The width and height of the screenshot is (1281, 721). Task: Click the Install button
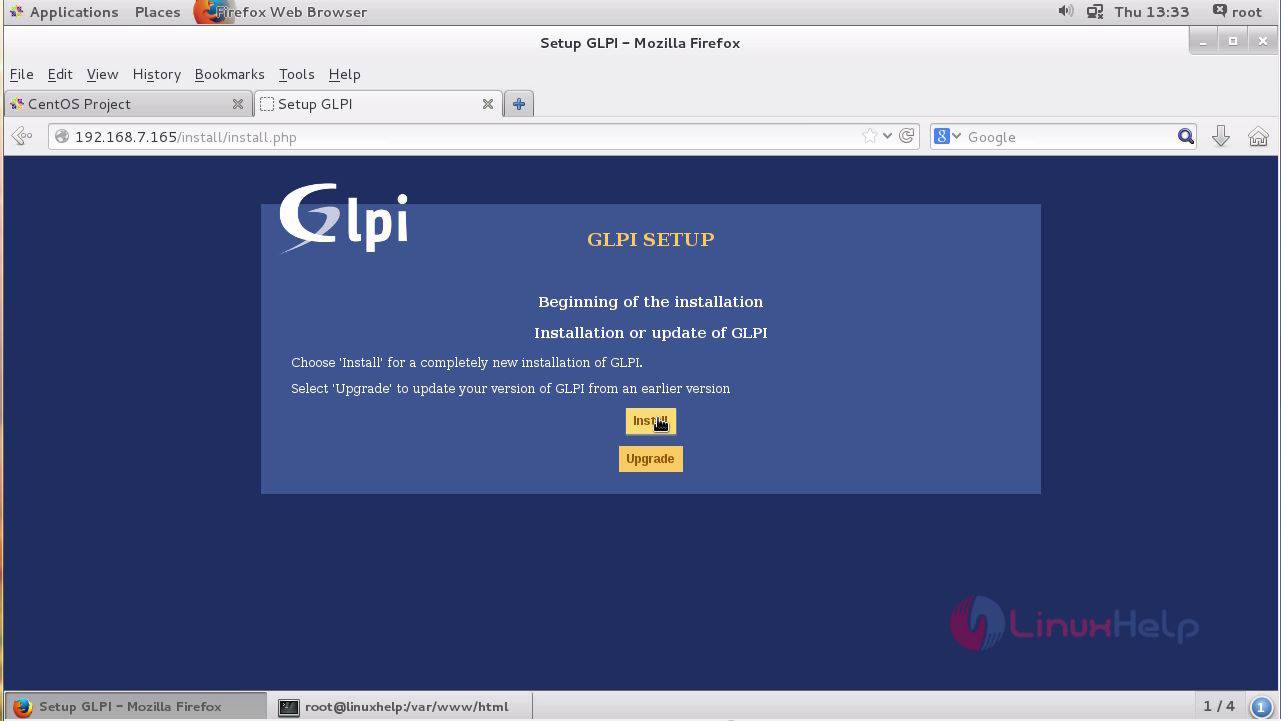[x=651, y=421]
